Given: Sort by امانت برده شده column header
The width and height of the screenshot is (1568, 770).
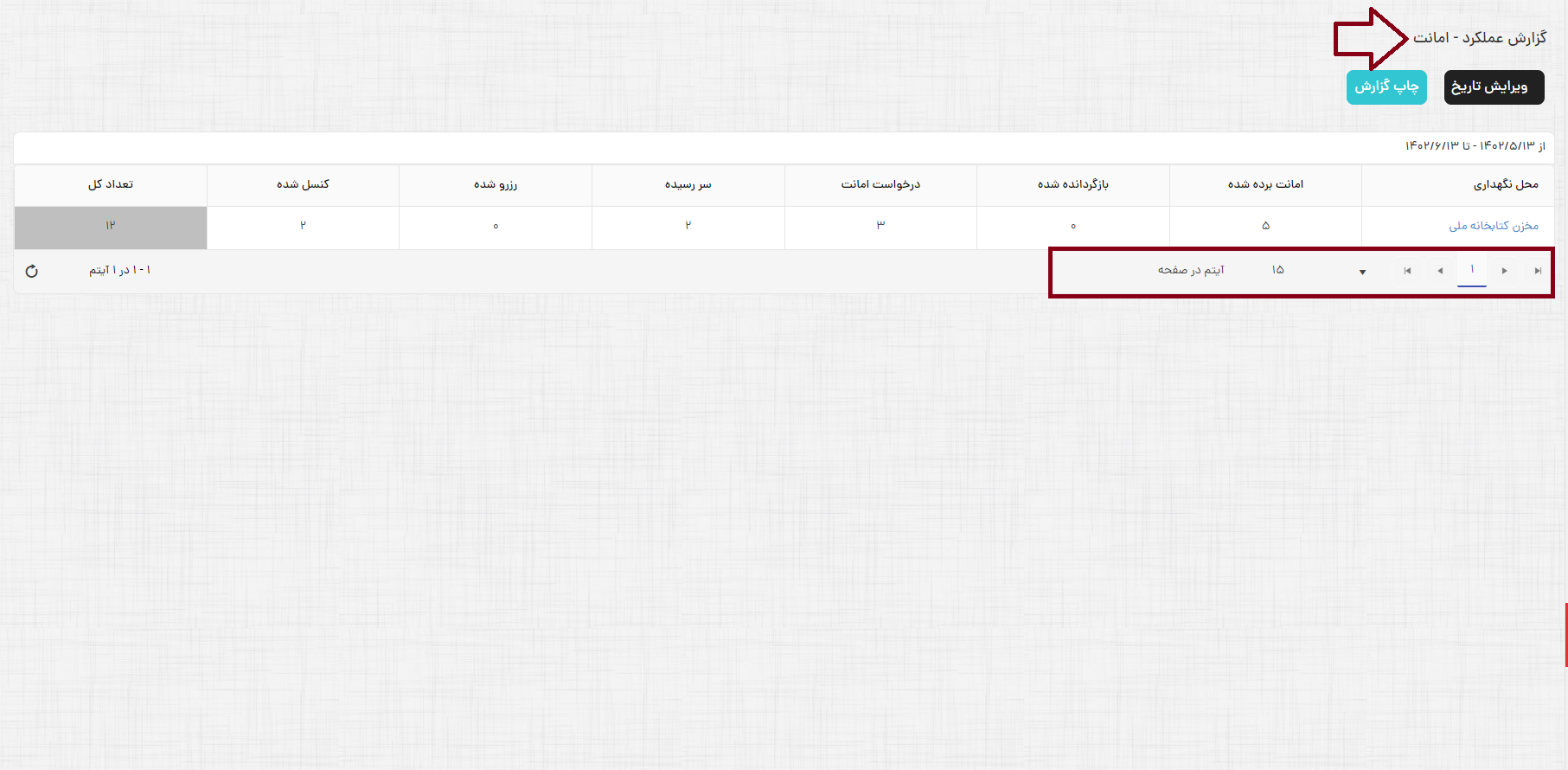Looking at the screenshot, I should pyautogui.click(x=1265, y=184).
